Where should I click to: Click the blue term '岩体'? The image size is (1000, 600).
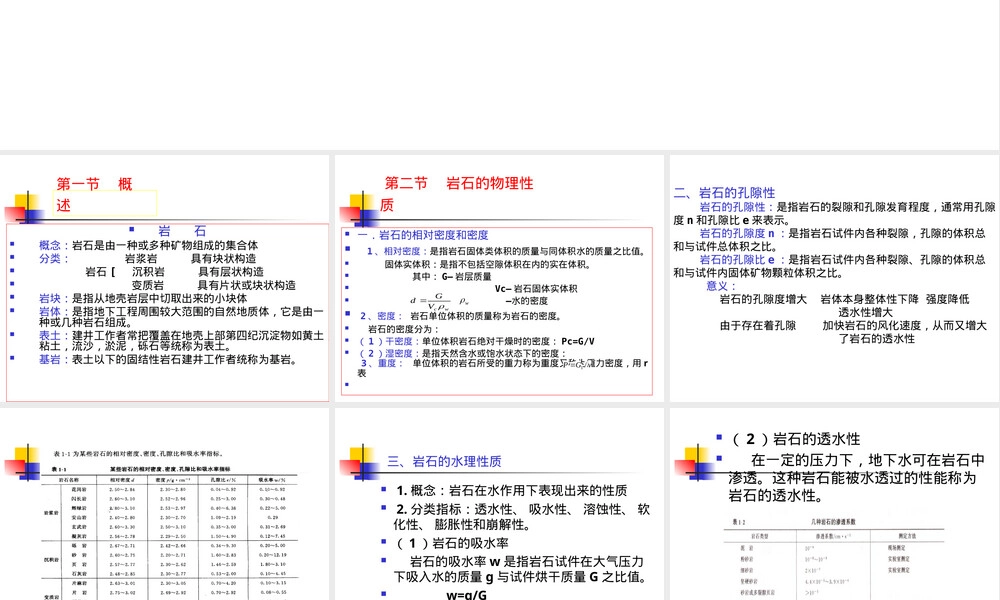(50, 312)
